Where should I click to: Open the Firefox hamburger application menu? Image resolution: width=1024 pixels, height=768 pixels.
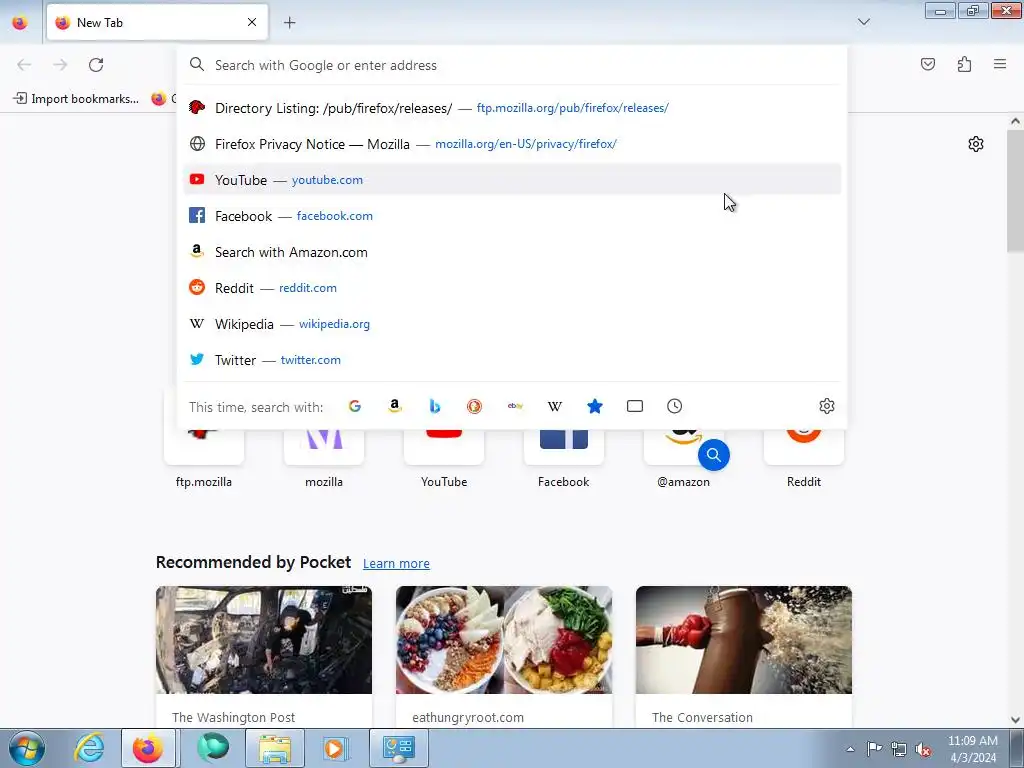tap(1000, 64)
